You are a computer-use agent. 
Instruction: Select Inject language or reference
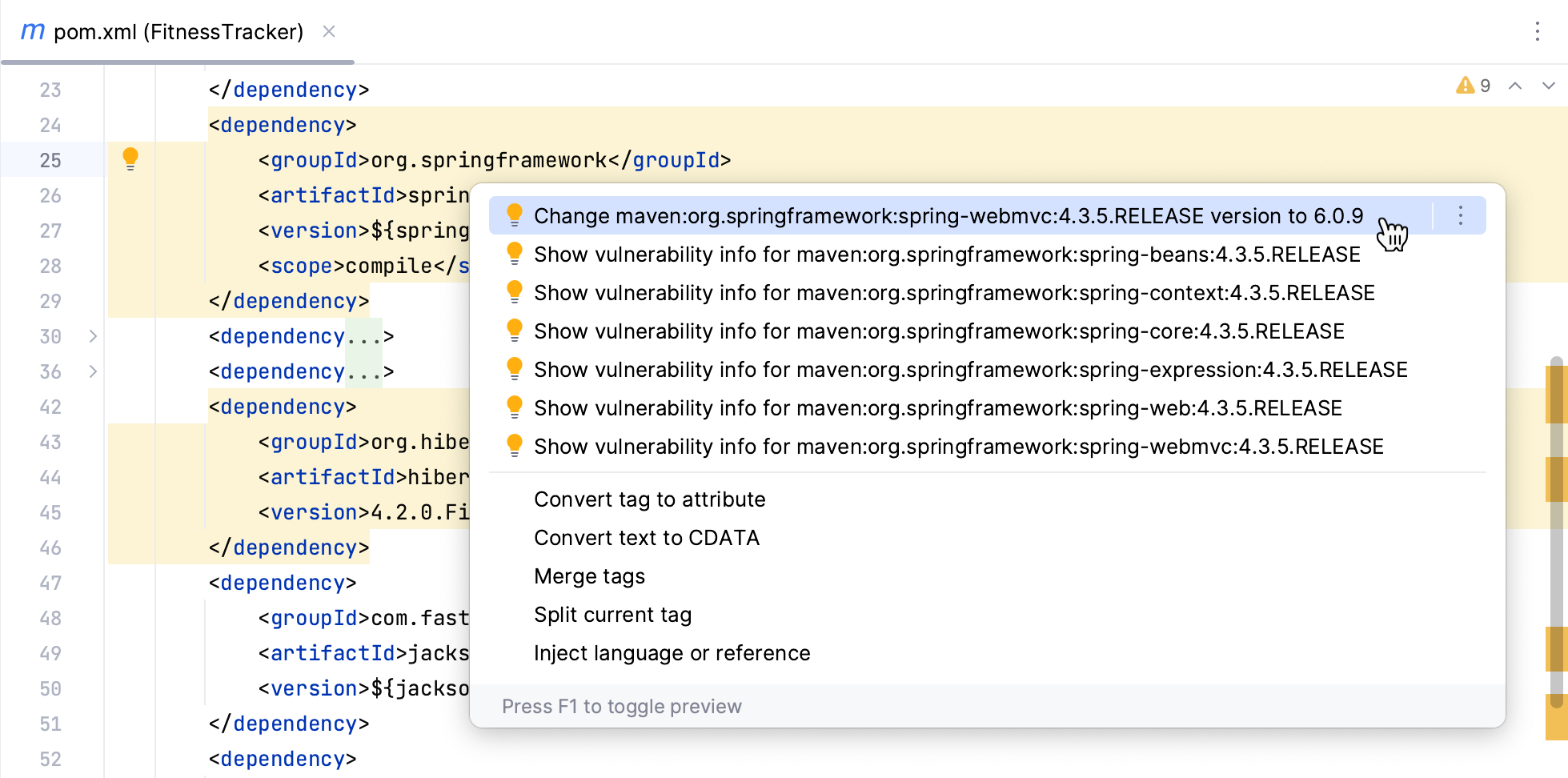point(672,653)
